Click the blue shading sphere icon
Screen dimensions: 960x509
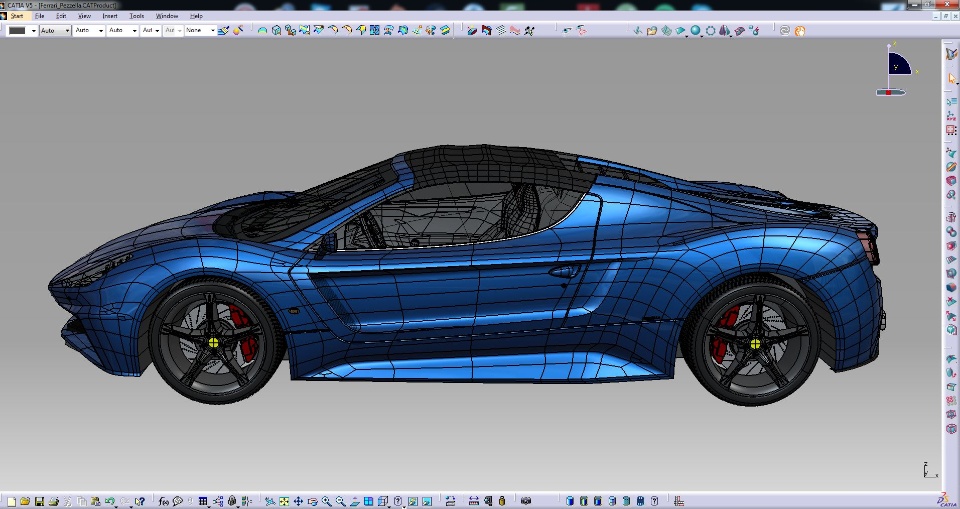695,31
